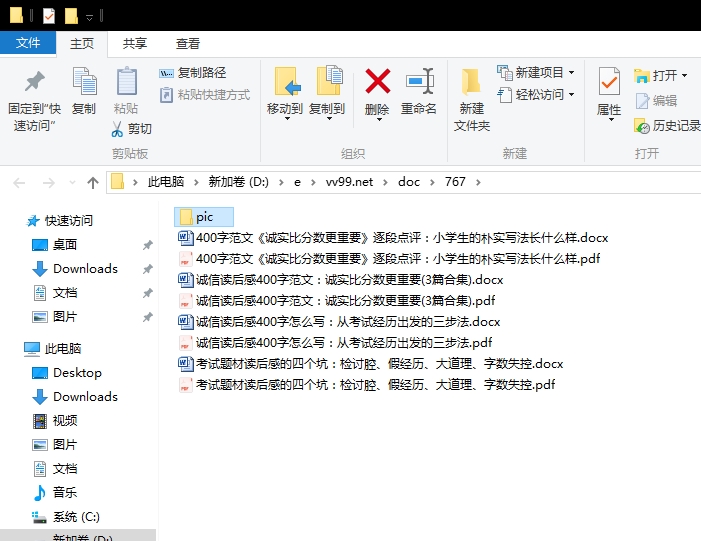Create a New folder (新建文件夹)
This screenshot has width=701, height=541.
(x=471, y=99)
